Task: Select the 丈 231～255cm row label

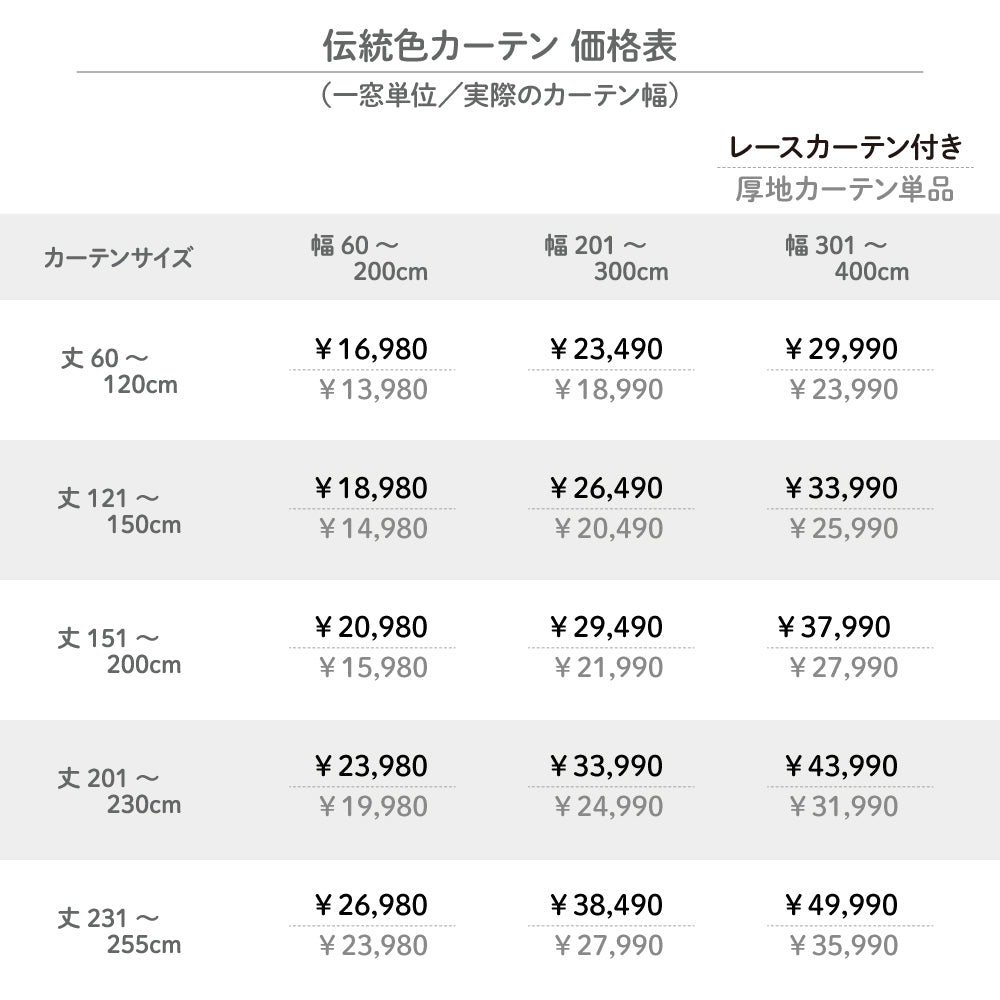Action: click(x=119, y=930)
